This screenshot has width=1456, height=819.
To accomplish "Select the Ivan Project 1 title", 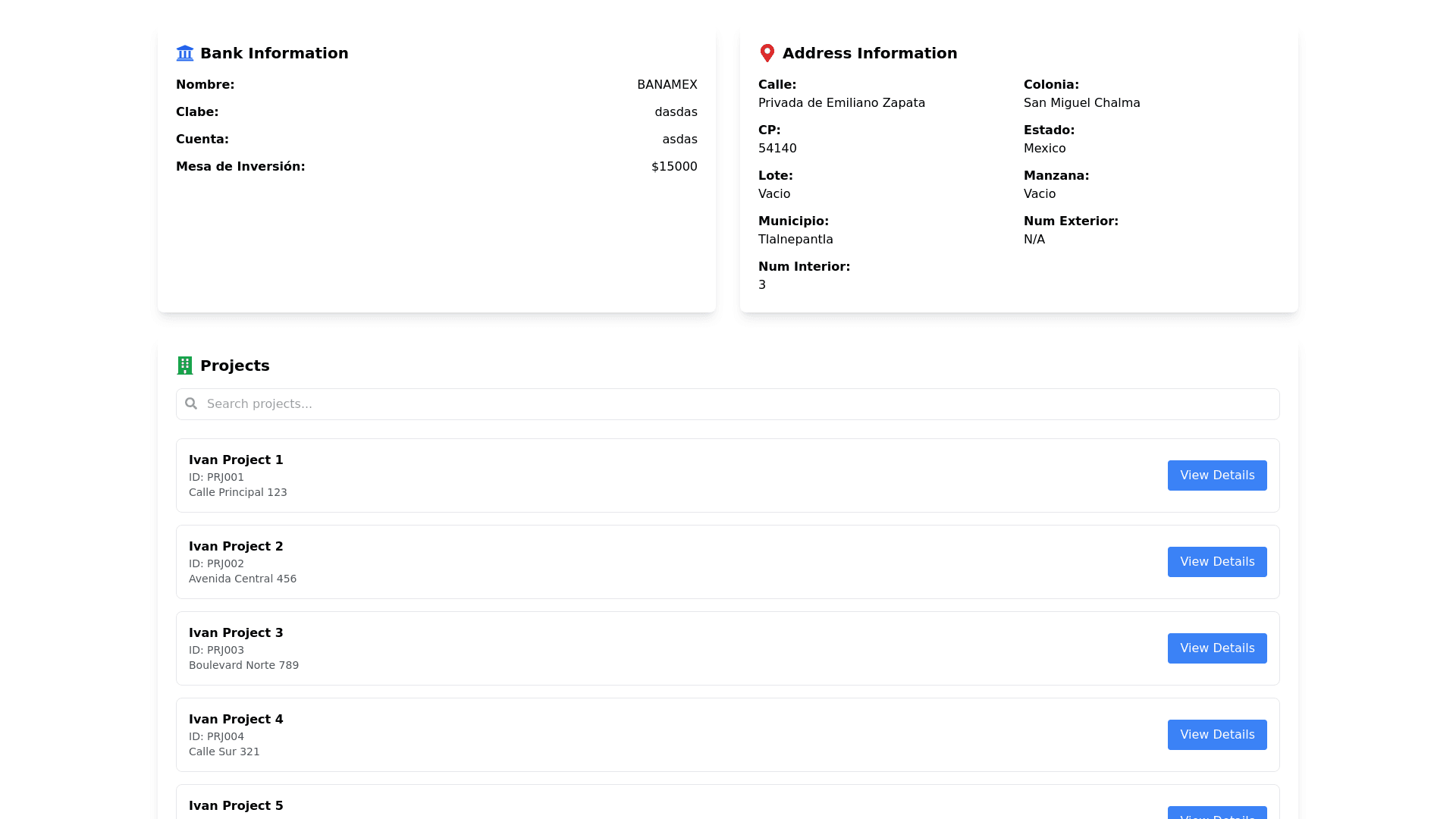I will [236, 460].
